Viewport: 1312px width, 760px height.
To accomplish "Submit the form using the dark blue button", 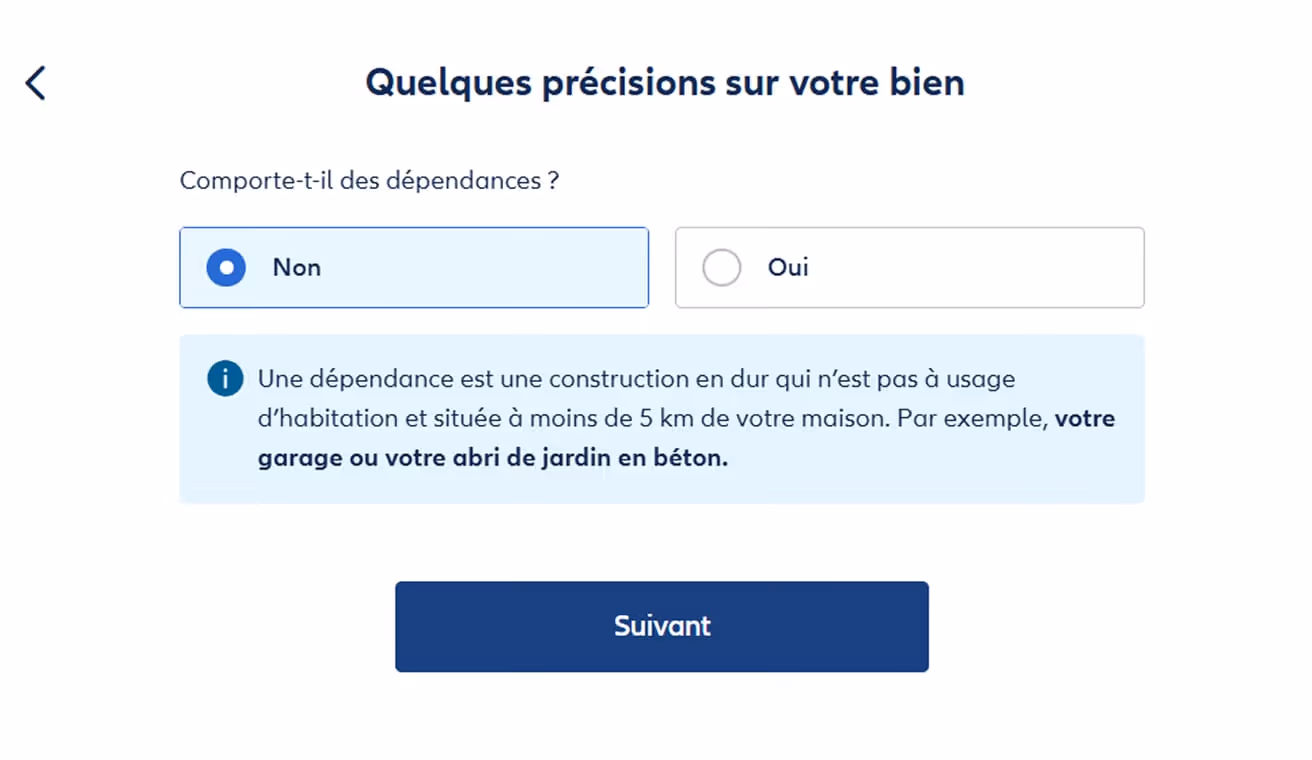I will click(662, 626).
